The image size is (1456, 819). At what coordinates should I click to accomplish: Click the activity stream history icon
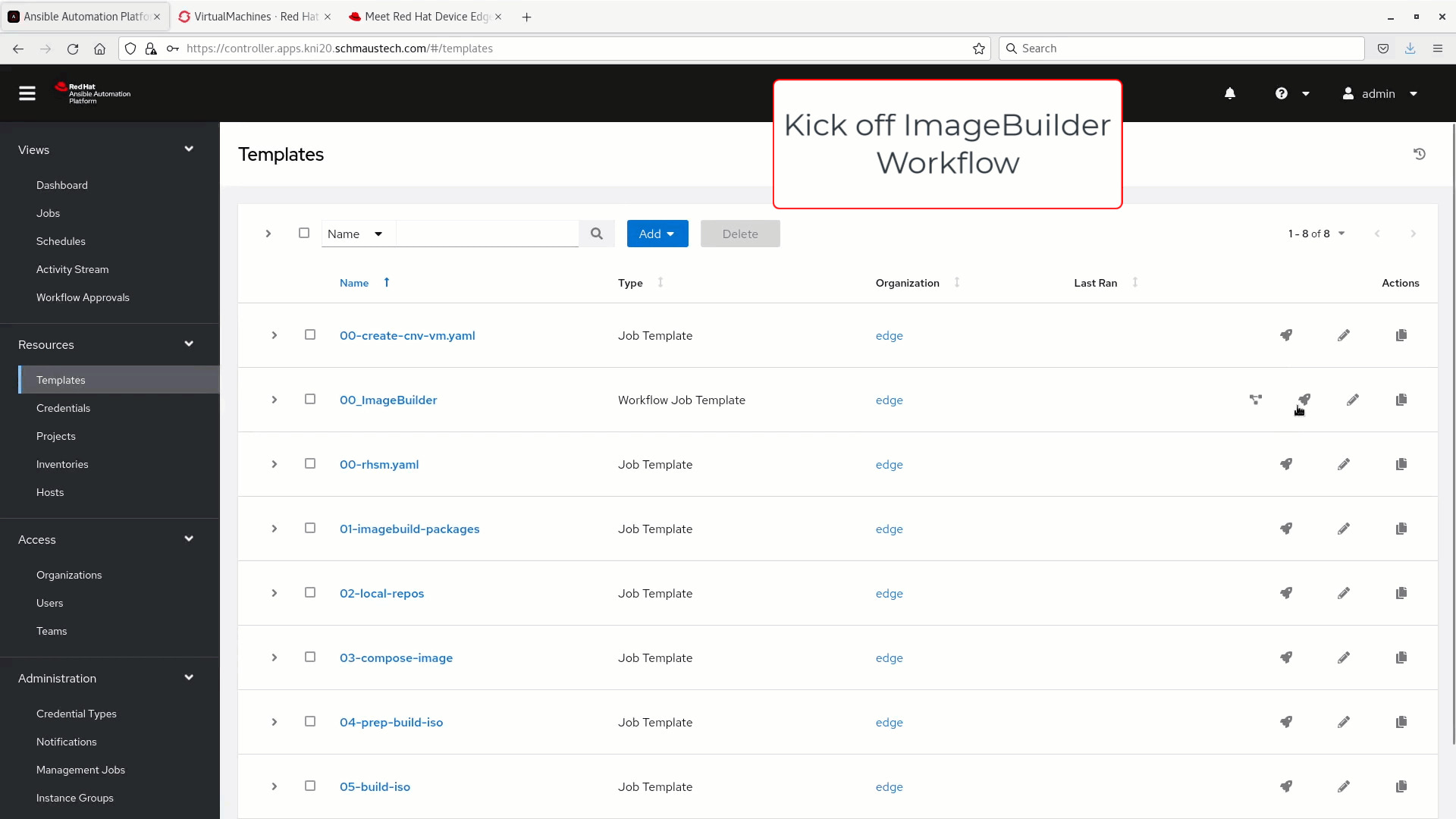point(1420,154)
